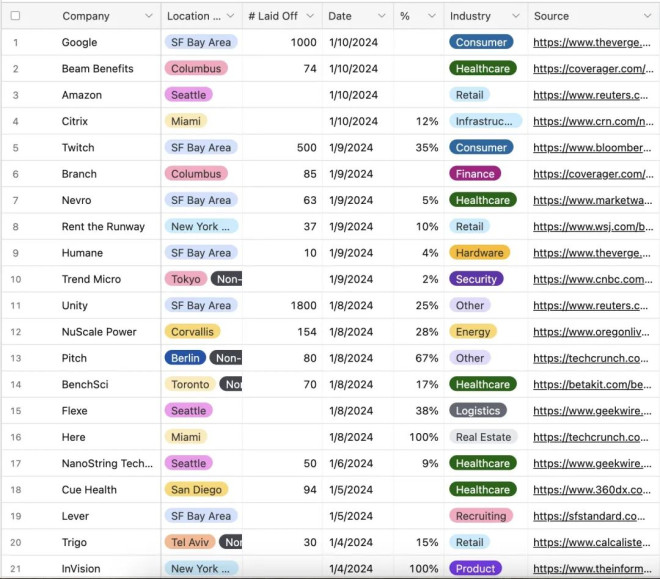Open the Date column dropdown arrow

[x=381, y=16]
